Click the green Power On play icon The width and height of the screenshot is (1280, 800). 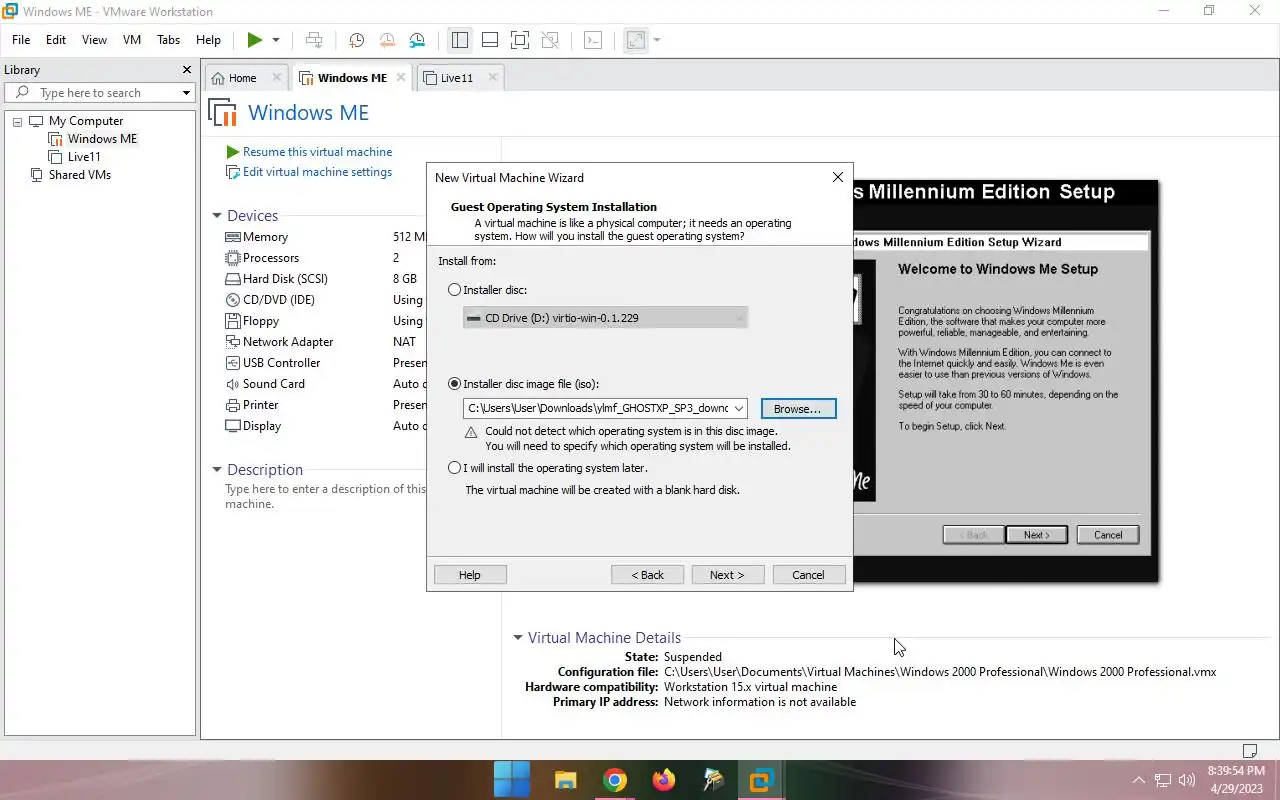click(255, 40)
